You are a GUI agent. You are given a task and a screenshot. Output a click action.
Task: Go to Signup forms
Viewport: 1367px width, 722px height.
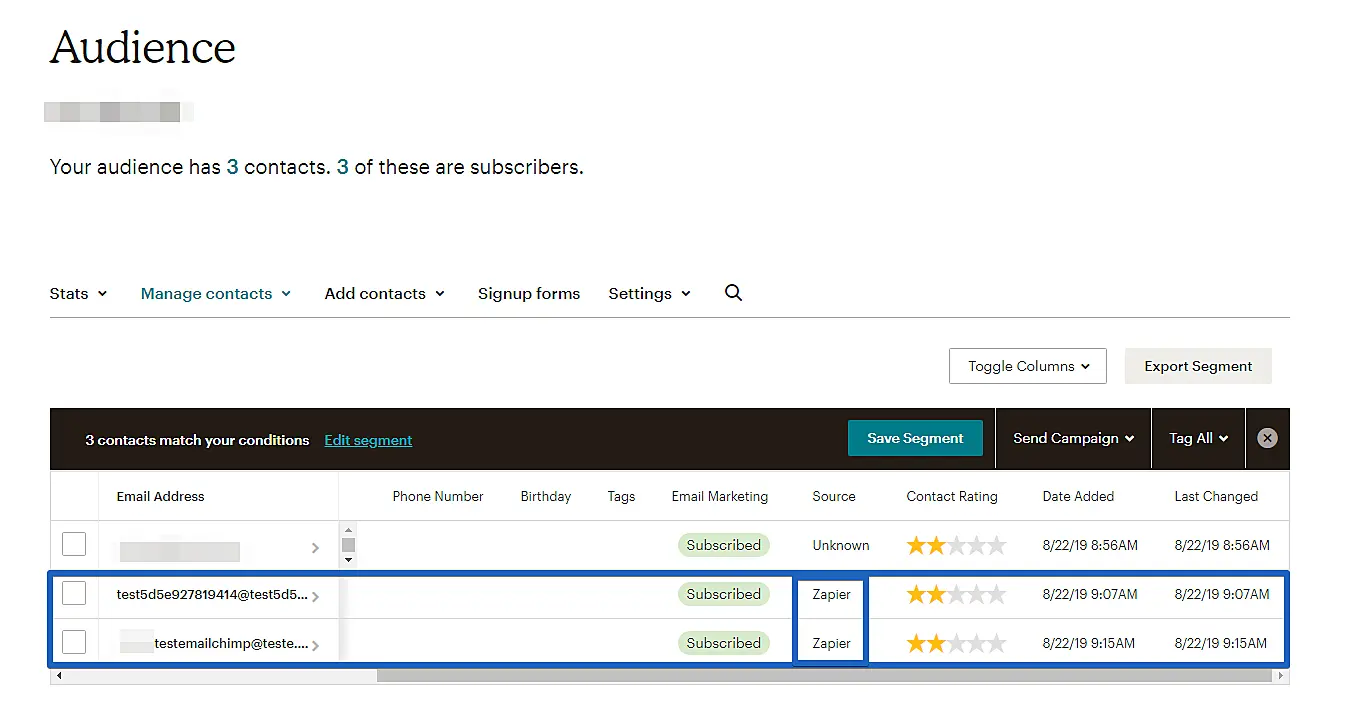point(528,294)
